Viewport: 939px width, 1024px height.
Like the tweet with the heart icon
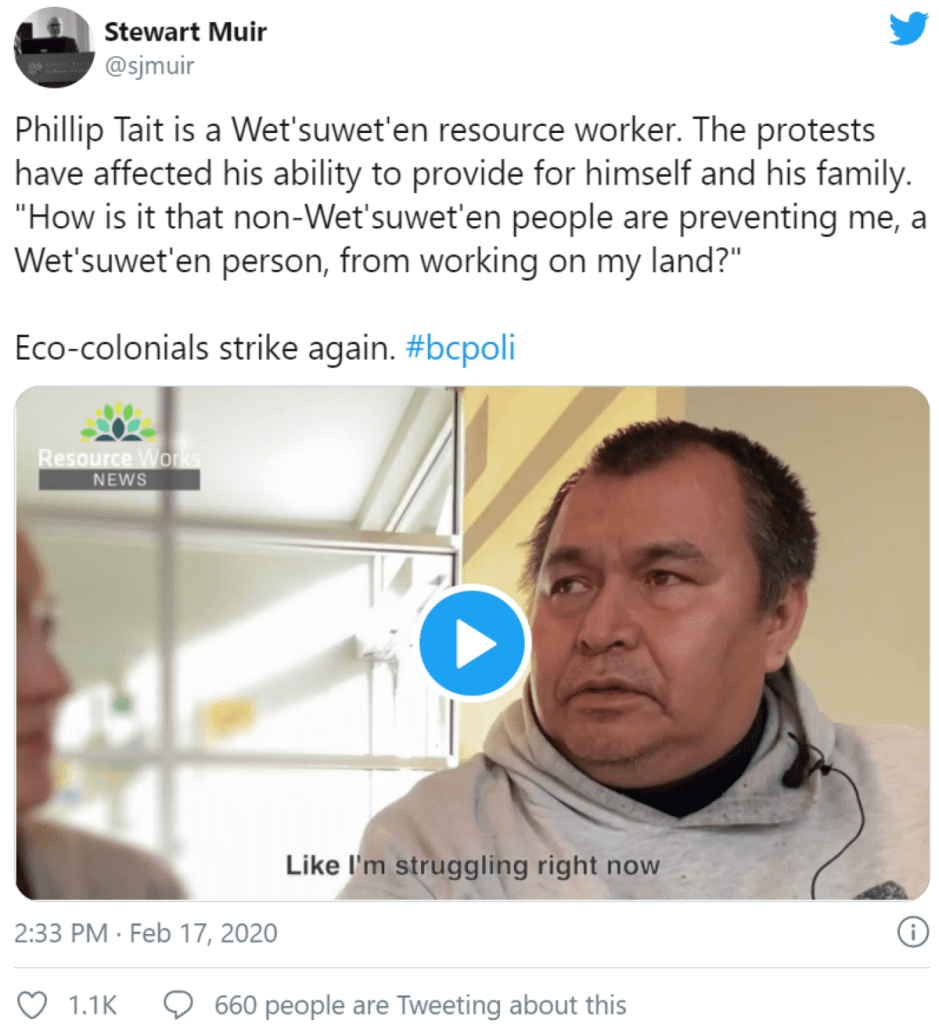34,1004
